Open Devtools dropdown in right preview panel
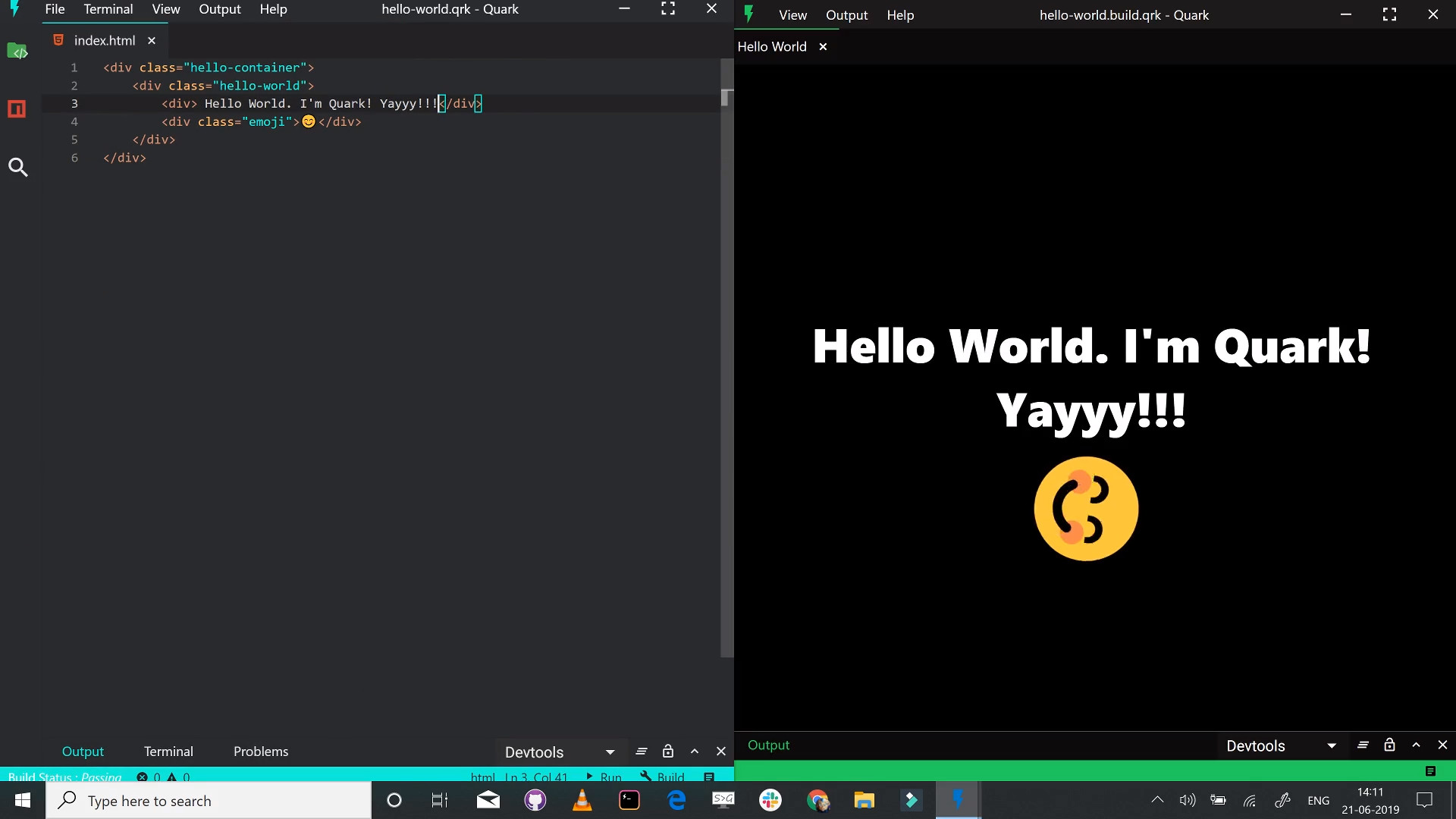Image resolution: width=1456 pixels, height=819 pixels. [x=1281, y=746]
